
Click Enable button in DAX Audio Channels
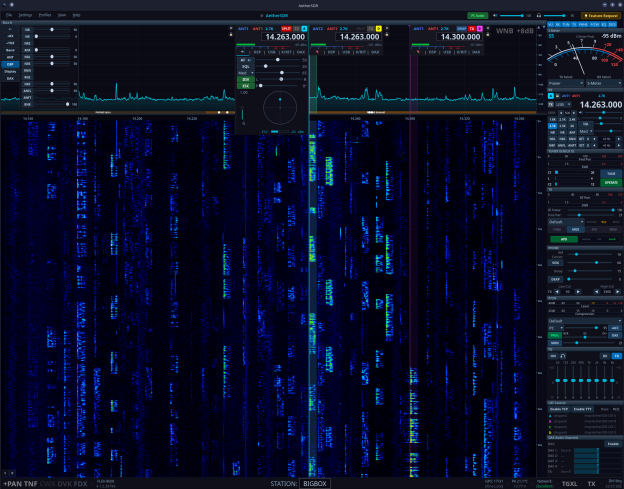(613, 444)
